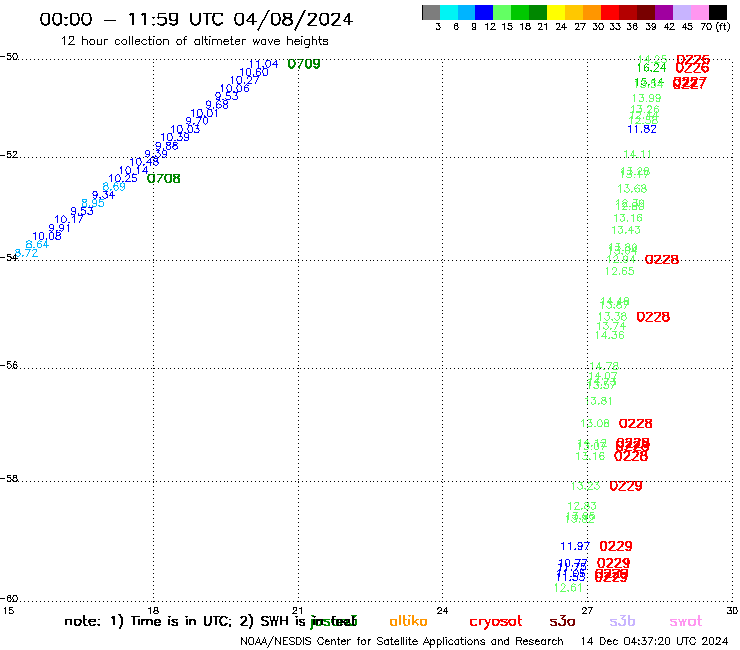Click the longitude axis label '27'
This screenshot has height=650, width=740.
(587, 610)
